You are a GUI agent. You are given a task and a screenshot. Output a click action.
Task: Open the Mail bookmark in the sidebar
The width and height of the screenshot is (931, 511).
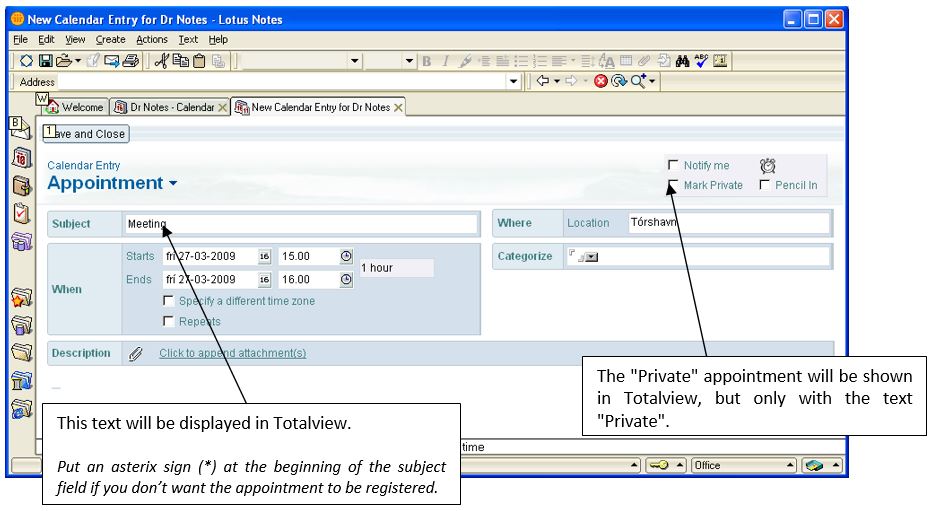pyautogui.click(x=20, y=128)
